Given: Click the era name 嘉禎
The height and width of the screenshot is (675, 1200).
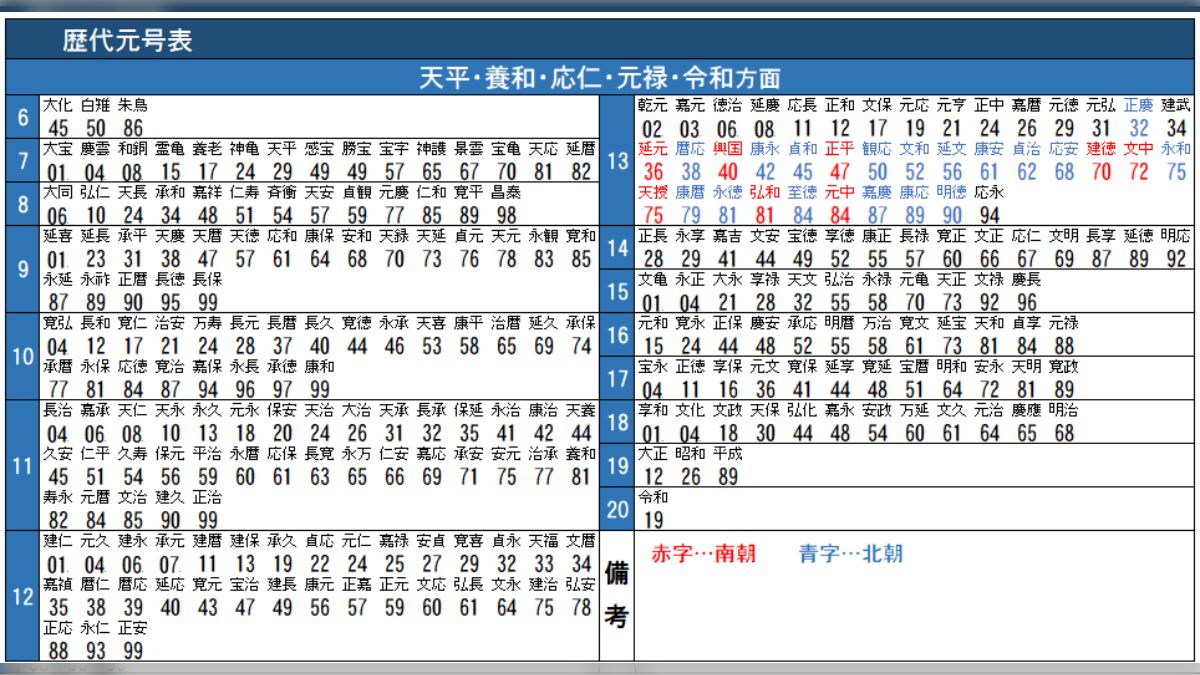Looking at the screenshot, I should point(58,584).
